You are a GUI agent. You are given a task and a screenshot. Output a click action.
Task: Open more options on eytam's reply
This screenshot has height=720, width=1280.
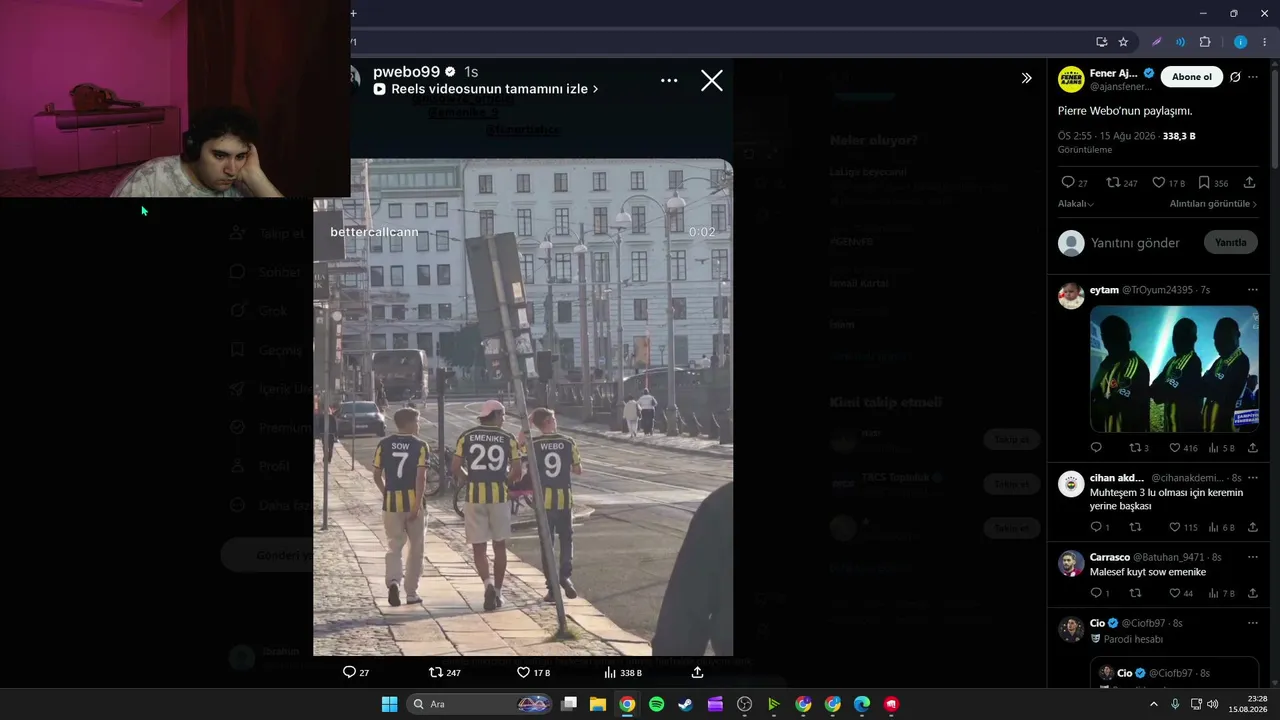(x=1253, y=290)
